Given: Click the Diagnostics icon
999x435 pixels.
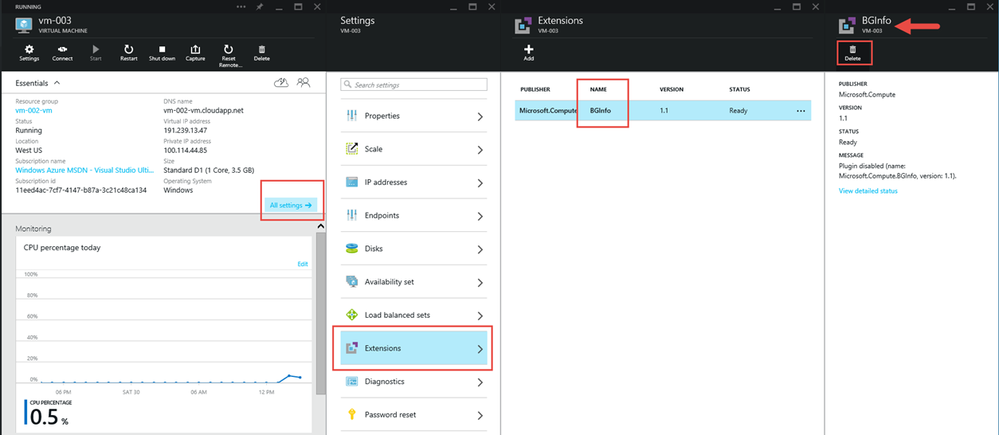Looking at the screenshot, I should click(352, 382).
